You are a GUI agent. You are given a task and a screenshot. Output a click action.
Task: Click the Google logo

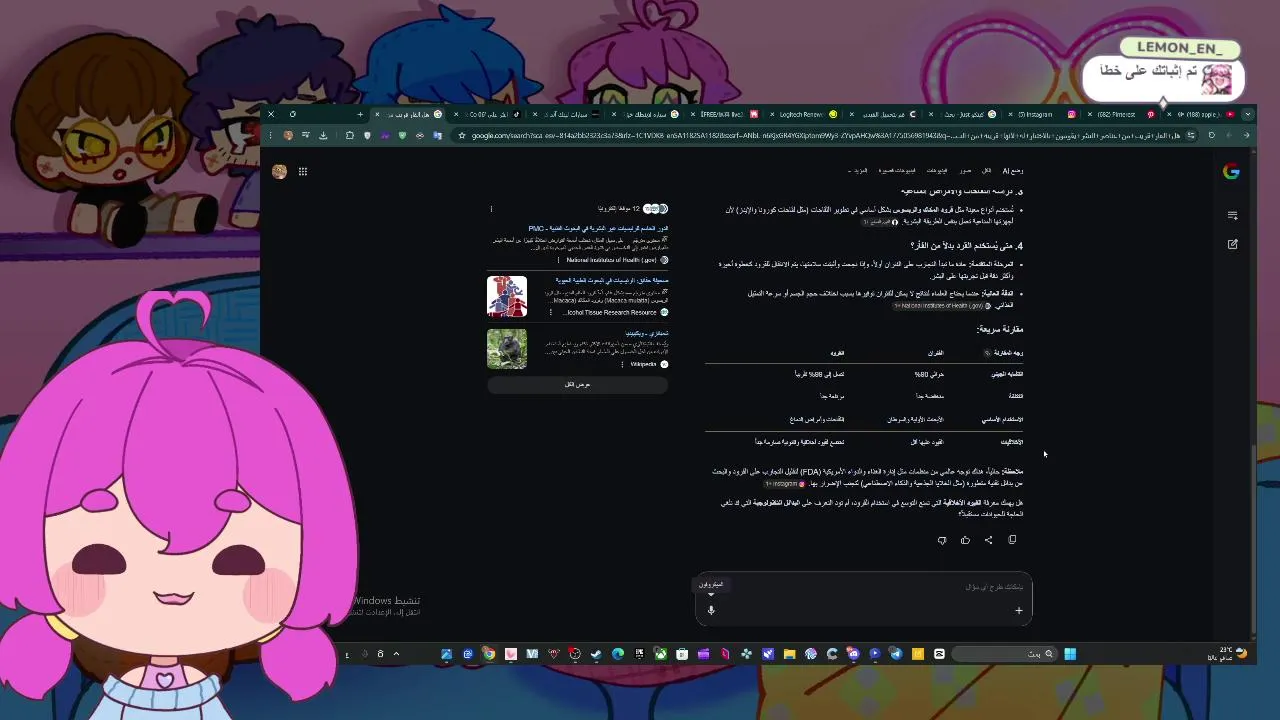coord(1231,171)
